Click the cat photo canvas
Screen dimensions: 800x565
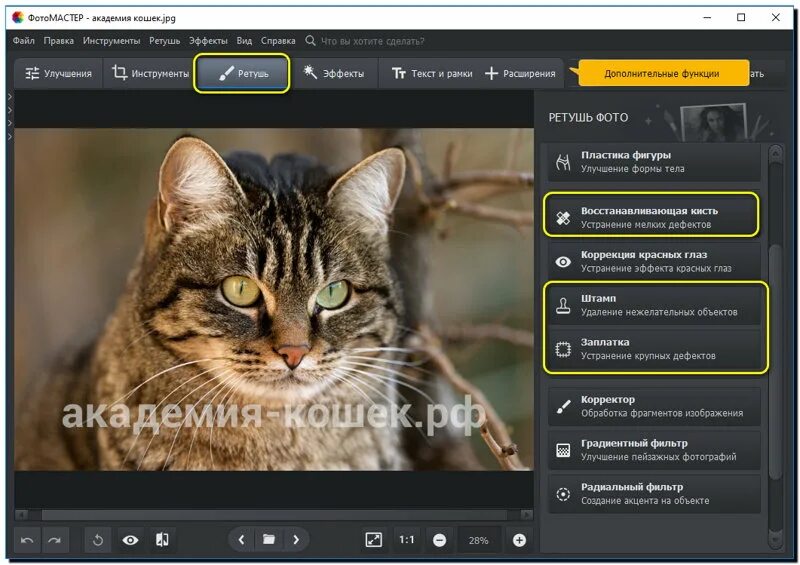point(274,299)
